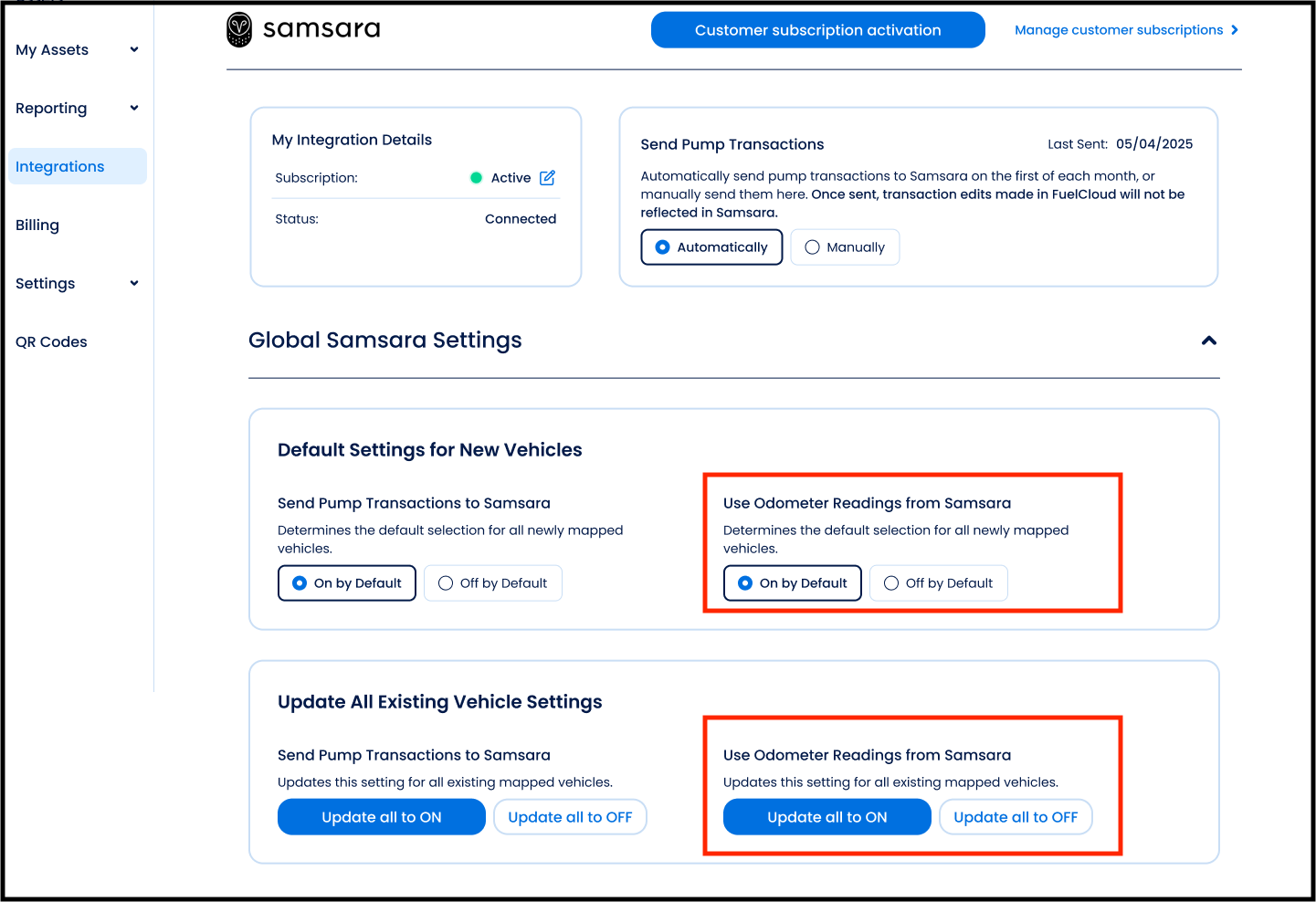Update all odometer readings to OFF

point(1016,817)
